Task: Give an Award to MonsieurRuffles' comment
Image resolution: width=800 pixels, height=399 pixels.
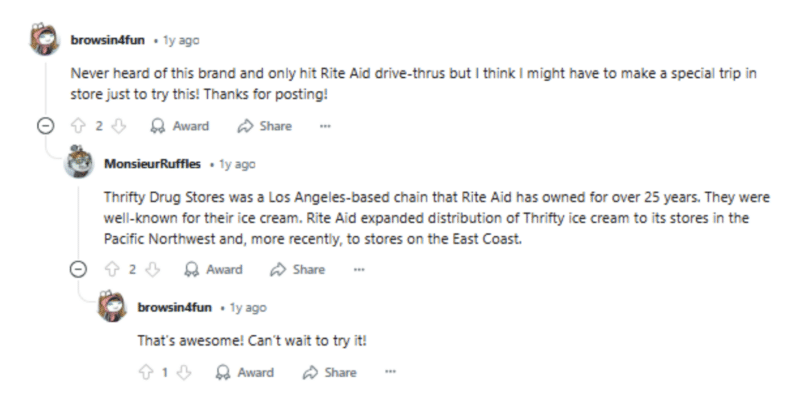Action: pos(213,269)
